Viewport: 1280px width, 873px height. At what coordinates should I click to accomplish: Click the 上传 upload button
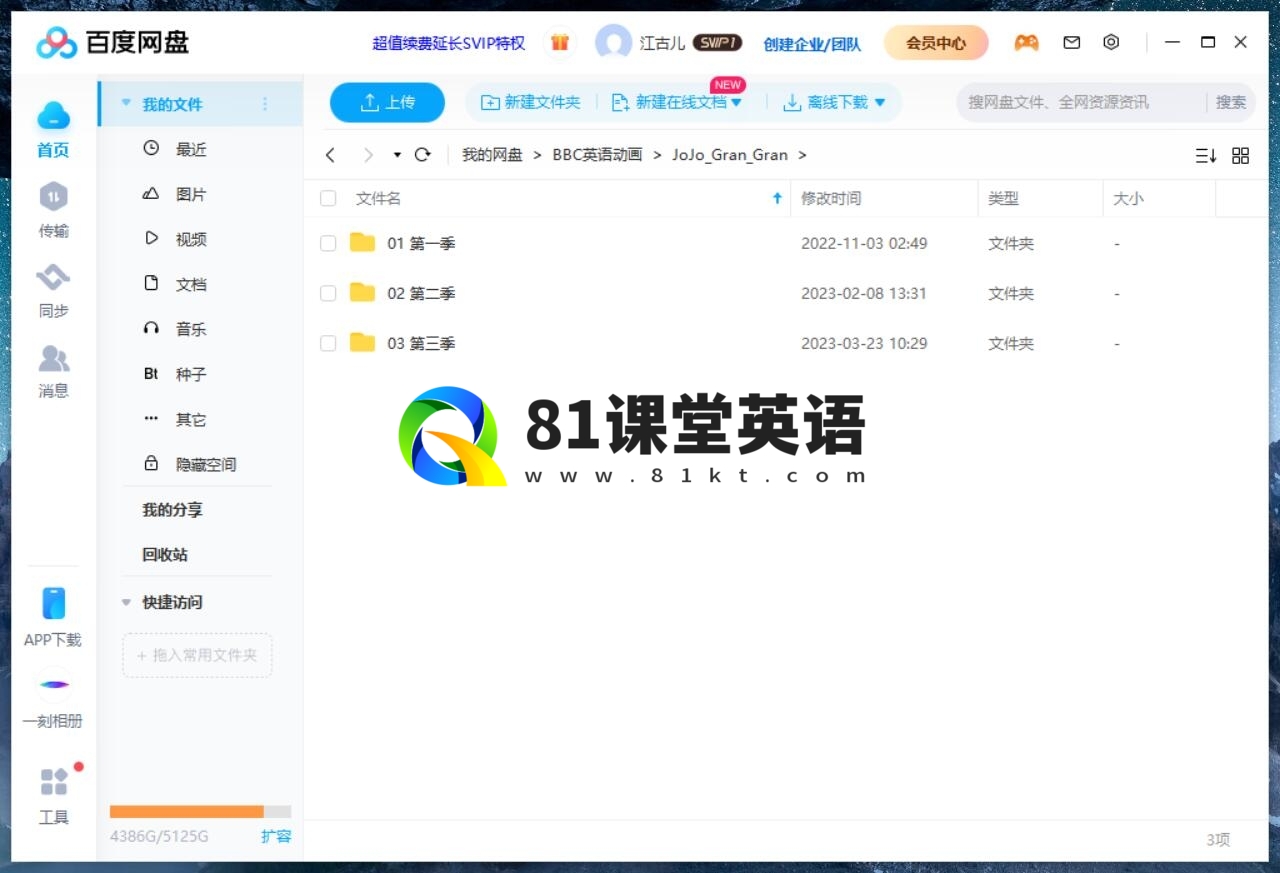(387, 102)
